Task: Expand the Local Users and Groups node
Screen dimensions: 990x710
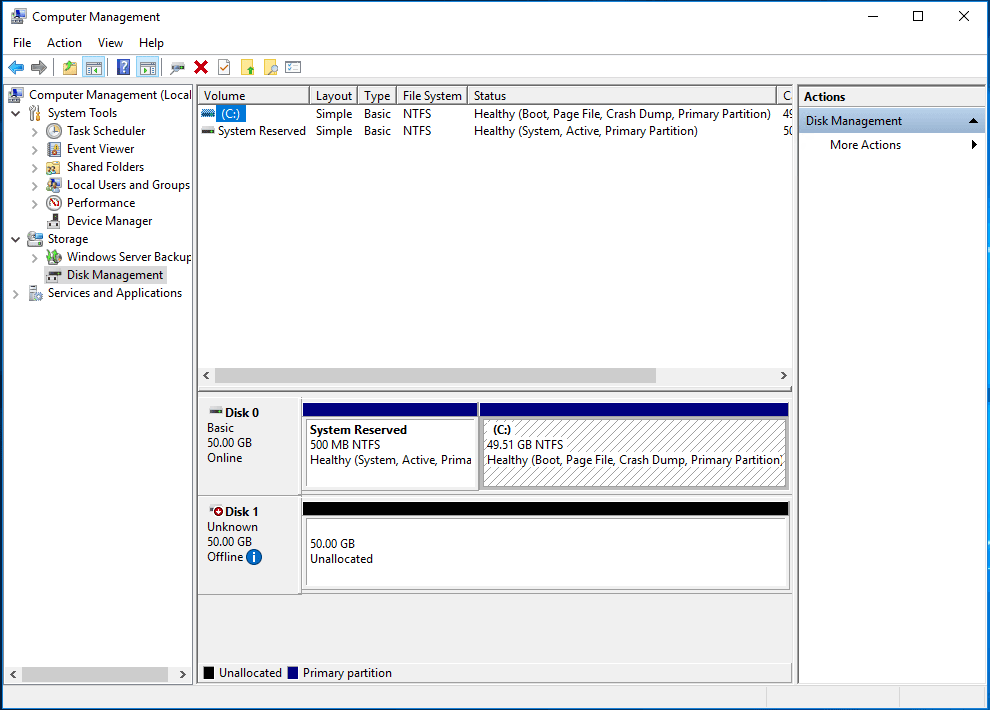Action: (x=35, y=186)
